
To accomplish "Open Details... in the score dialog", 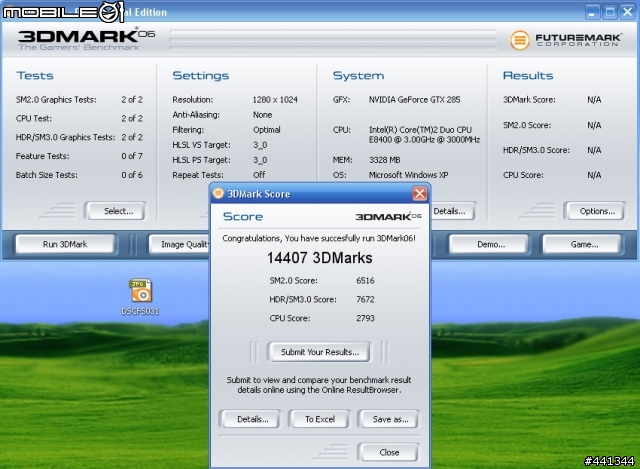I will [x=250, y=419].
